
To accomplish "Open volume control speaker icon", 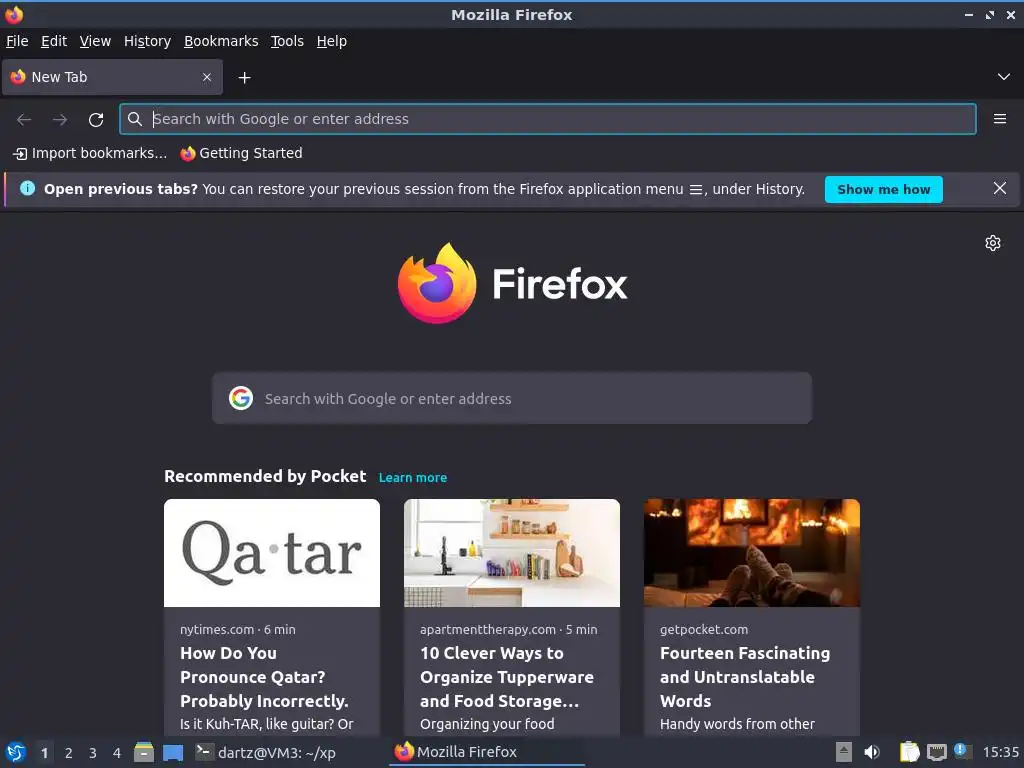I will pos(872,753).
